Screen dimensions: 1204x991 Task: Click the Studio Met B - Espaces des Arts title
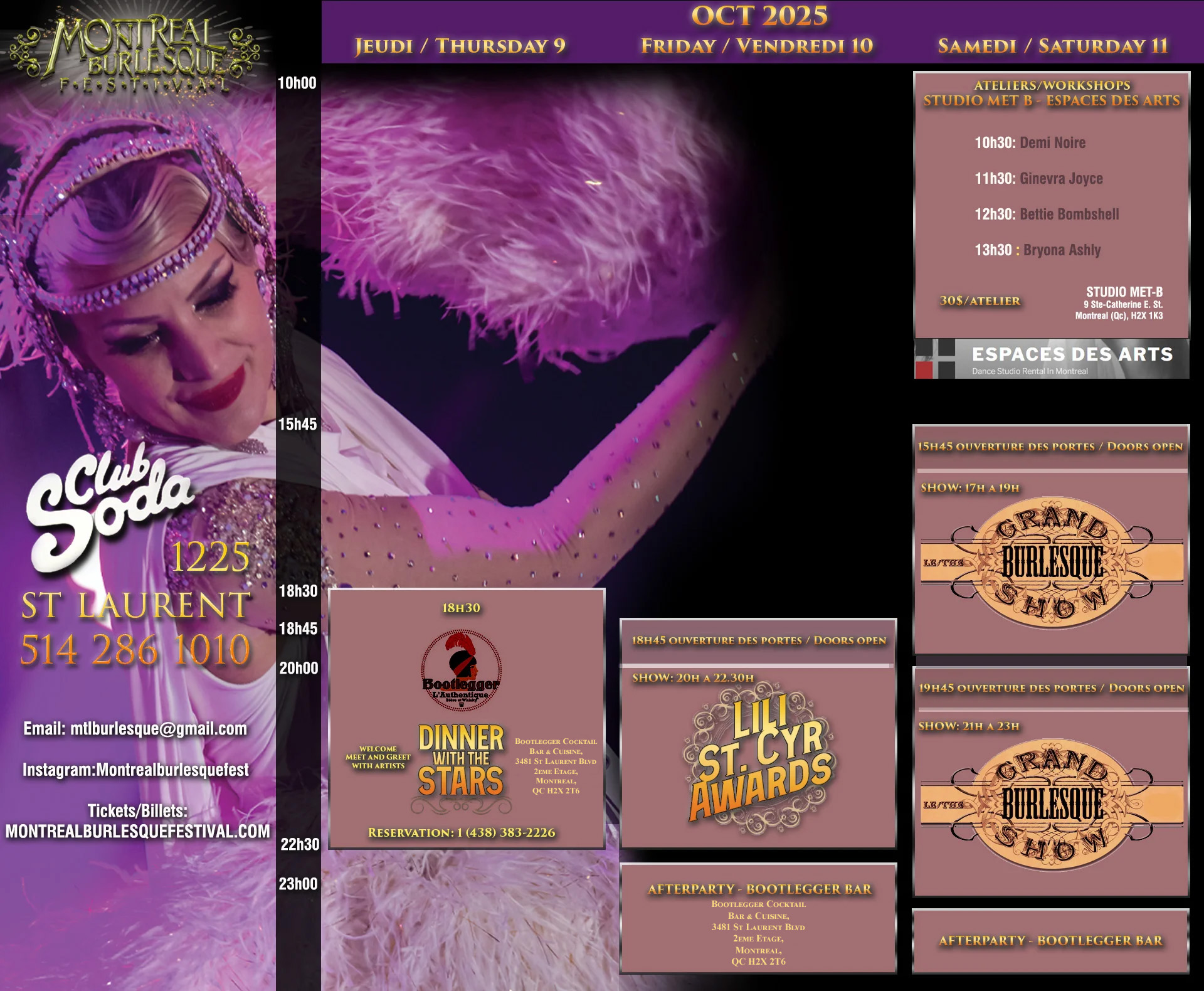tap(1052, 100)
